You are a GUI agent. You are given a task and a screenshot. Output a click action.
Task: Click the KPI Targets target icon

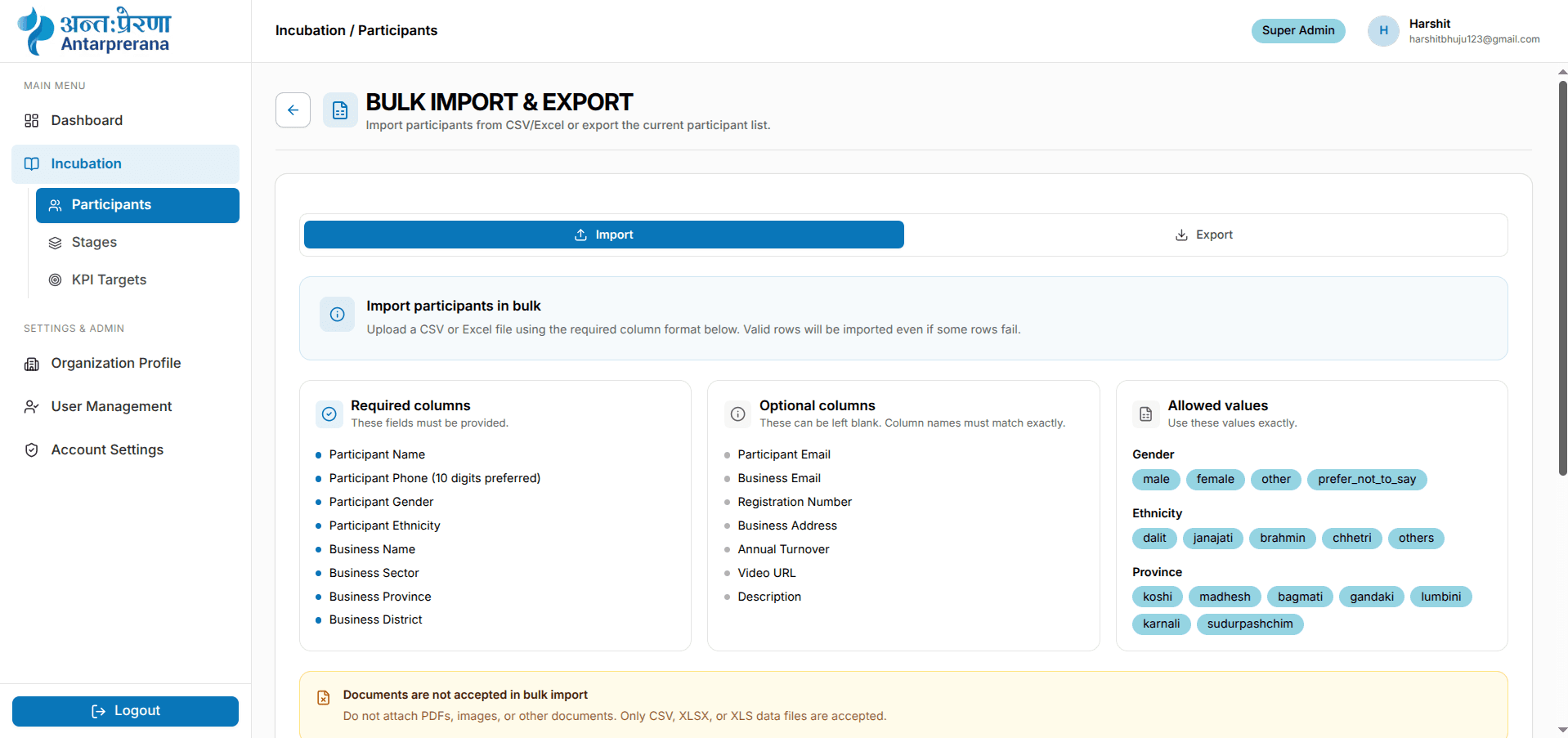pyautogui.click(x=56, y=280)
